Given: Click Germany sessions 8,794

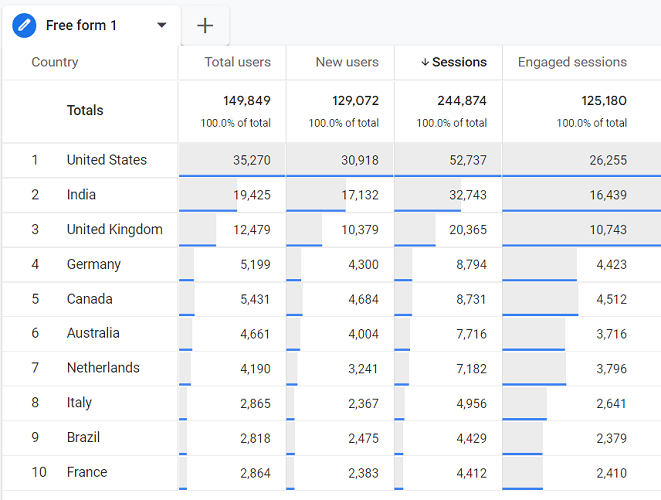Looking at the screenshot, I should (471, 264).
